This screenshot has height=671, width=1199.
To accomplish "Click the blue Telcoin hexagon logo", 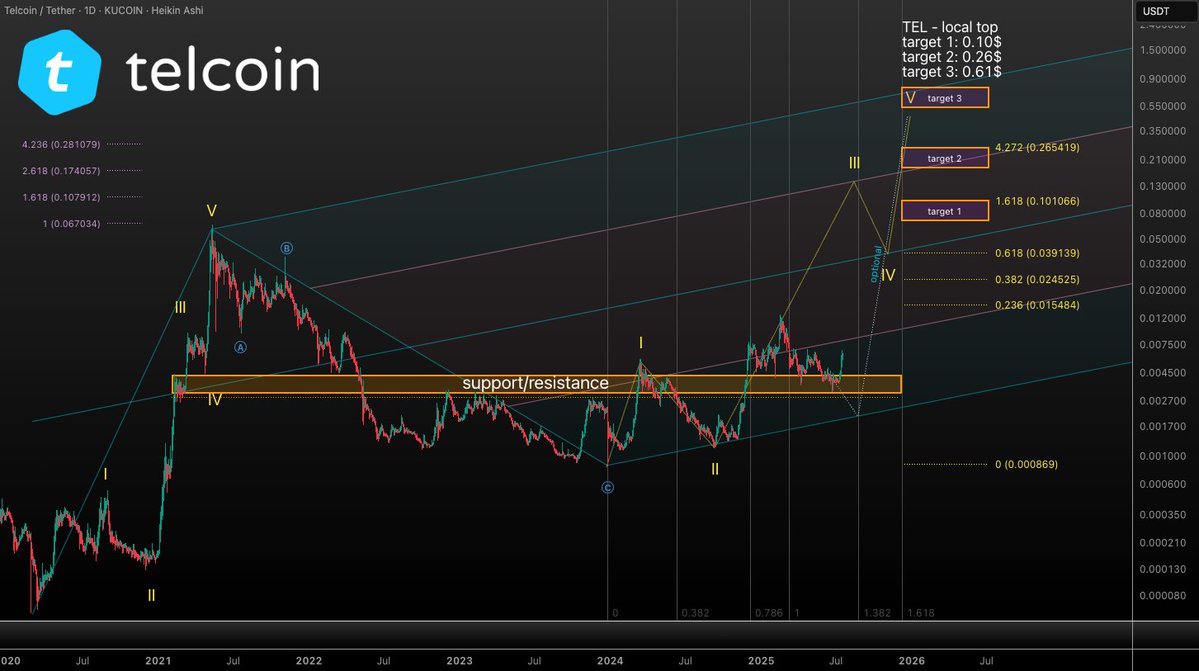I will tap(60, 73).
